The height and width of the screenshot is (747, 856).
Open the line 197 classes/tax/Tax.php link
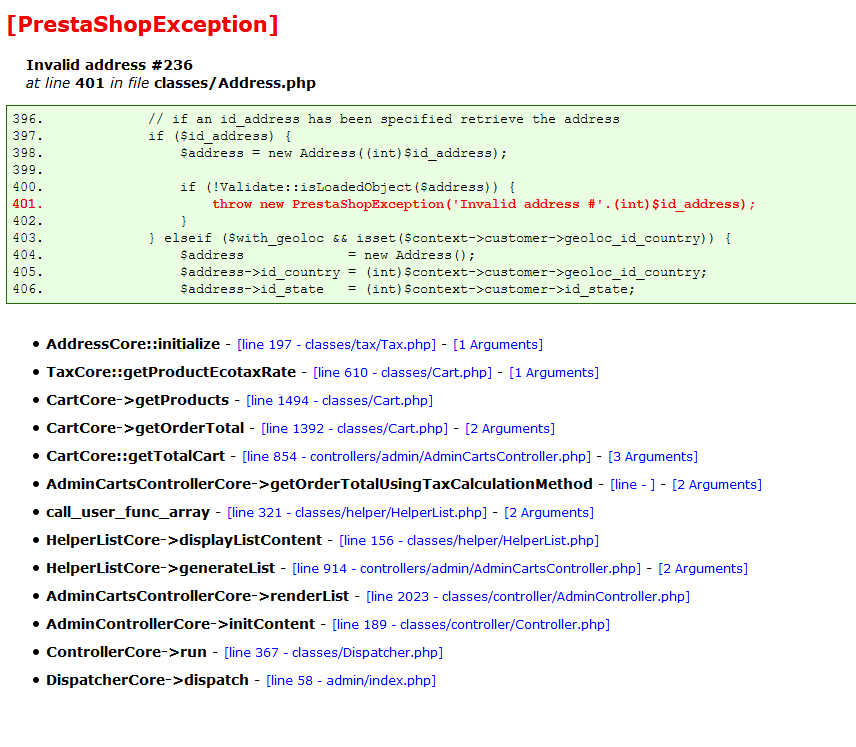pyautogui.click(x=336, y=345)
